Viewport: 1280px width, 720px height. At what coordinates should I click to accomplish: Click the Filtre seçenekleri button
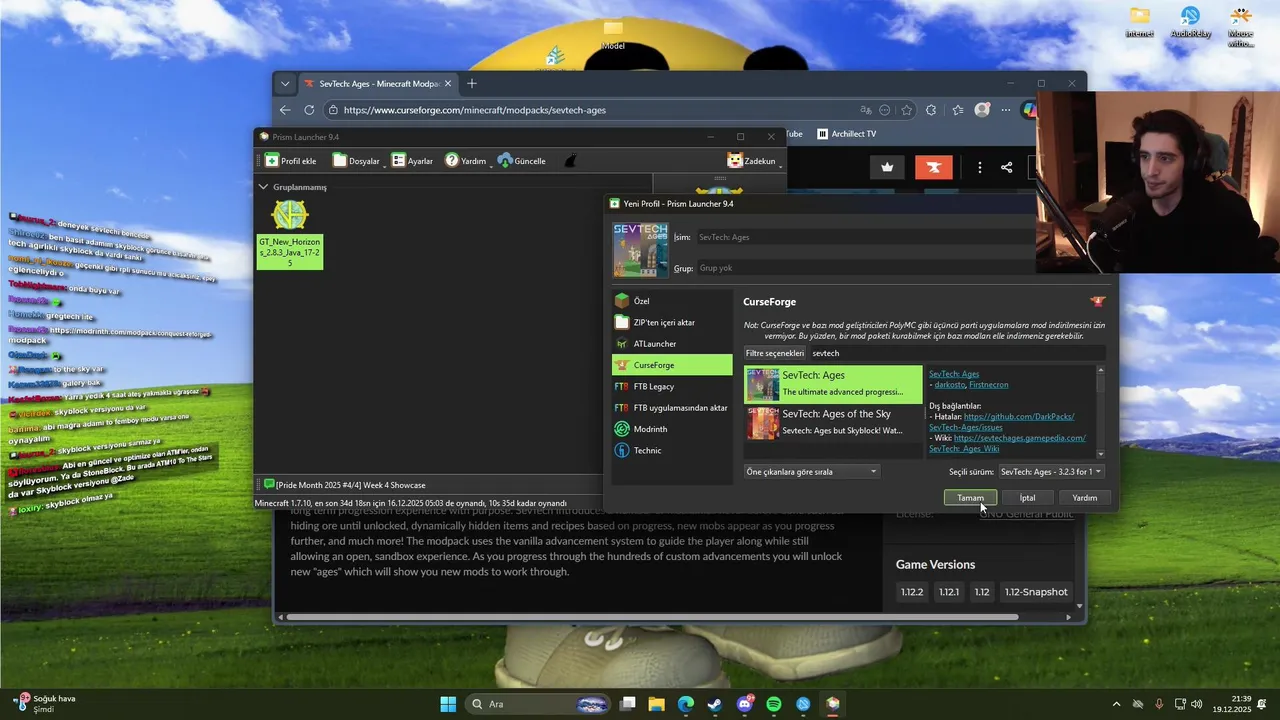(775, 353)
